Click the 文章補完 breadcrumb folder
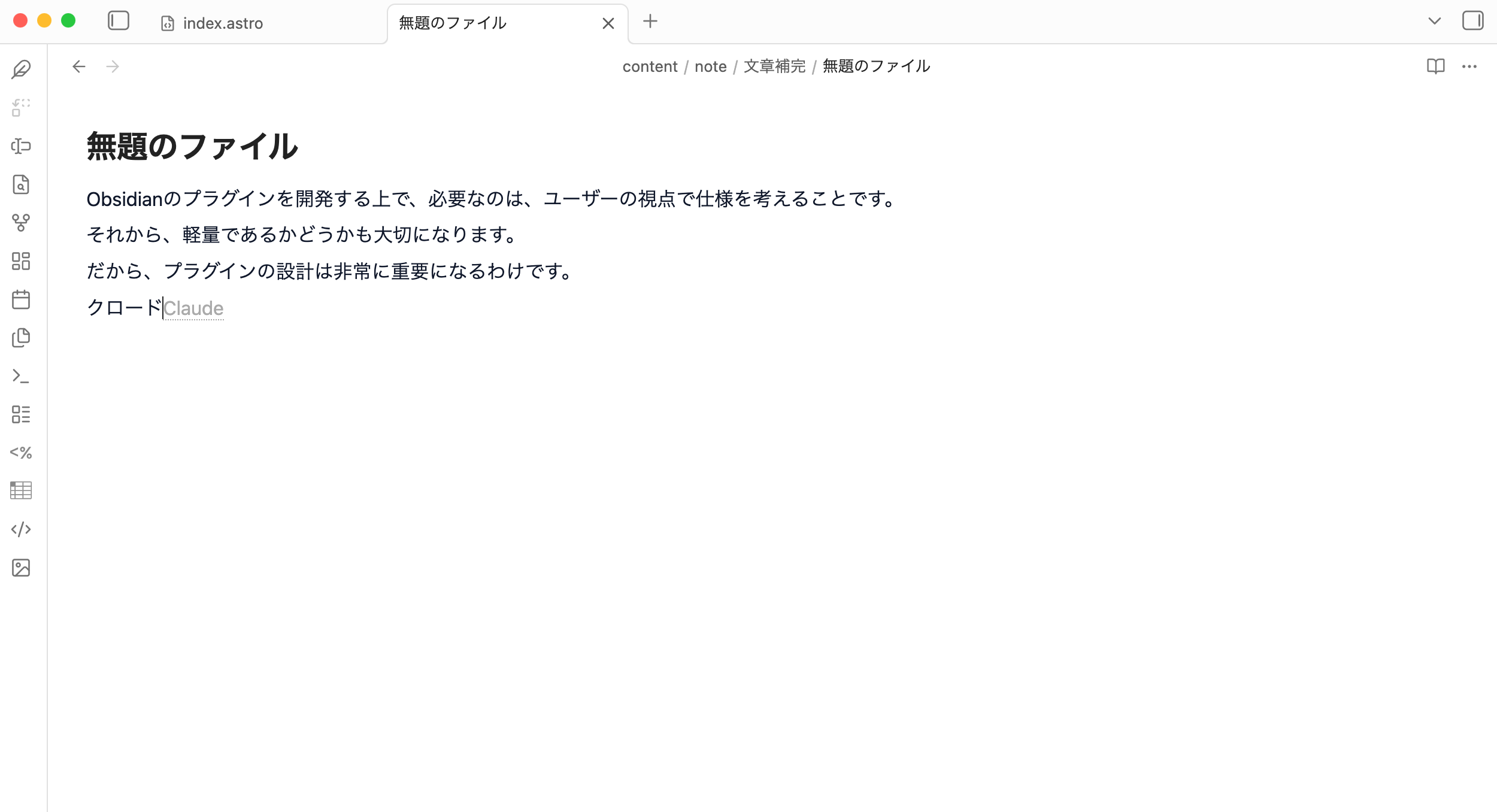Screen dimensions: 1497x812 [775, 66]
